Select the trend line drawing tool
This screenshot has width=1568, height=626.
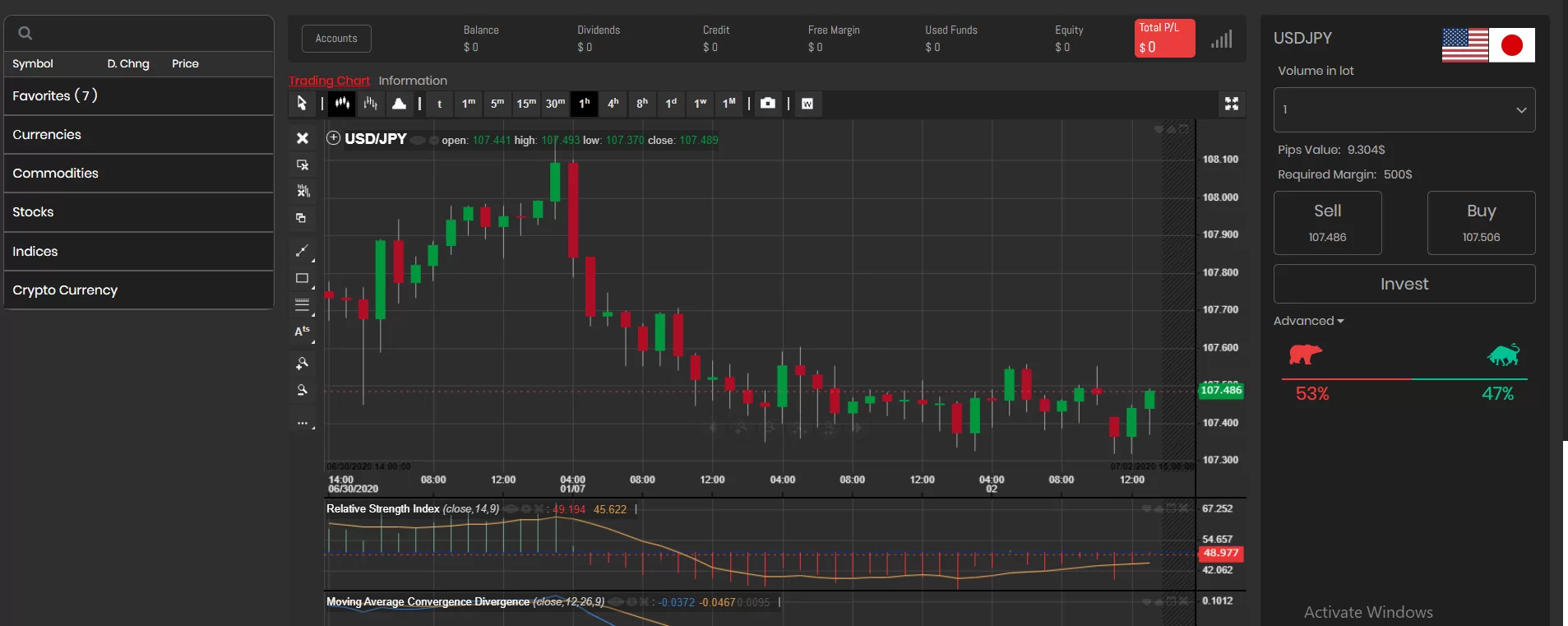303,250
